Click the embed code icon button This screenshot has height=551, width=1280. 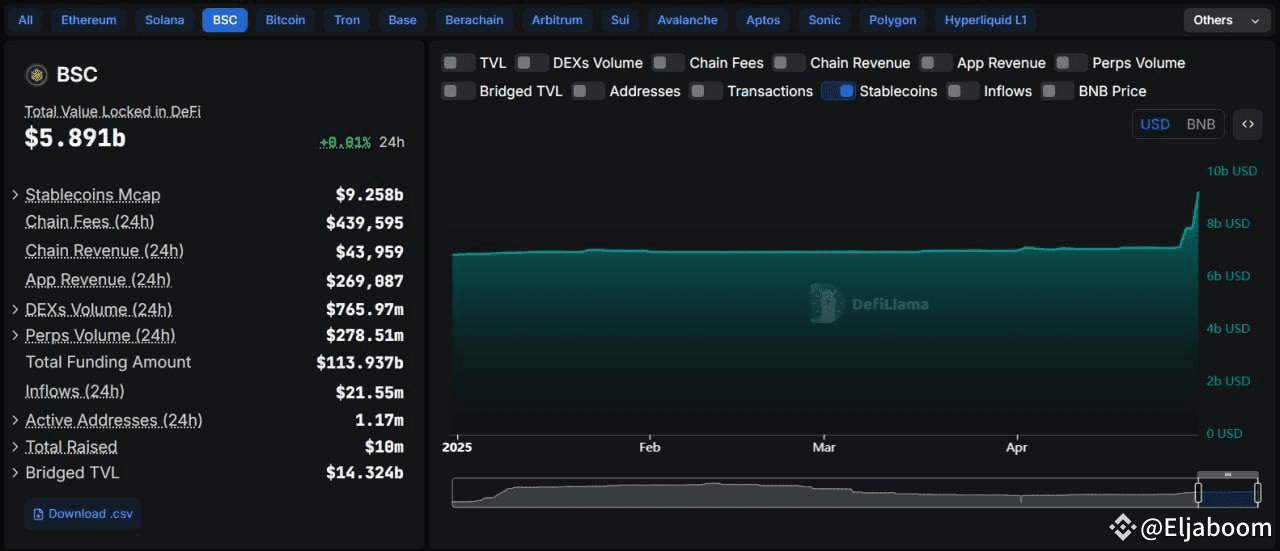click(1247, 124)
